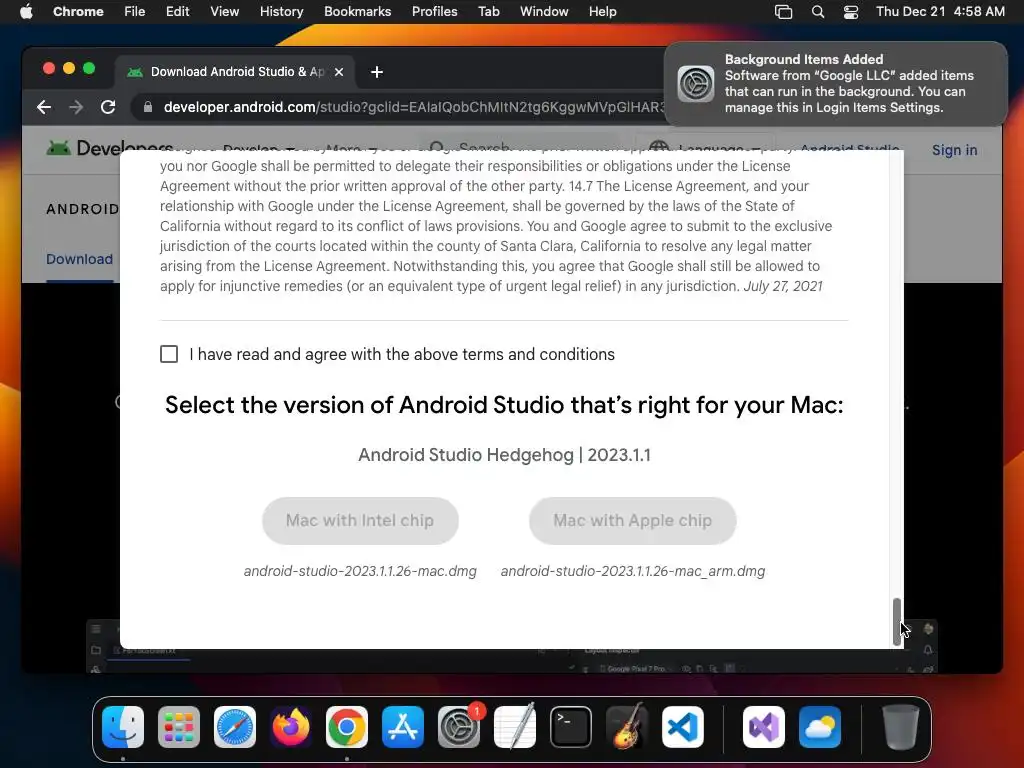This screenshot has width=1024, height=768.
Task: Open the Window menu
Action: (x=544, y=12)
